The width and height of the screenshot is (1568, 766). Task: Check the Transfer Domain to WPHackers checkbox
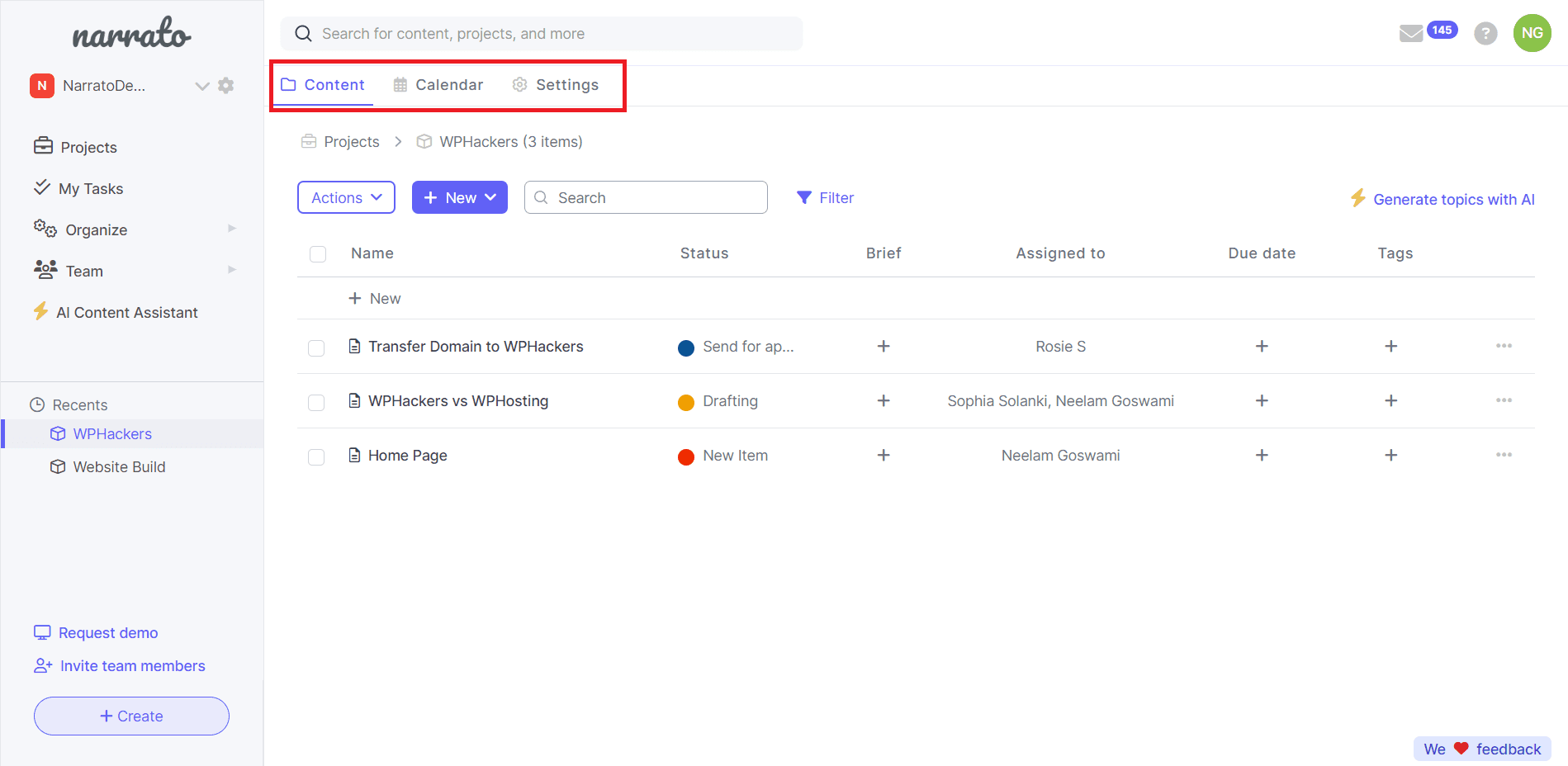click(x=316, y=348)
